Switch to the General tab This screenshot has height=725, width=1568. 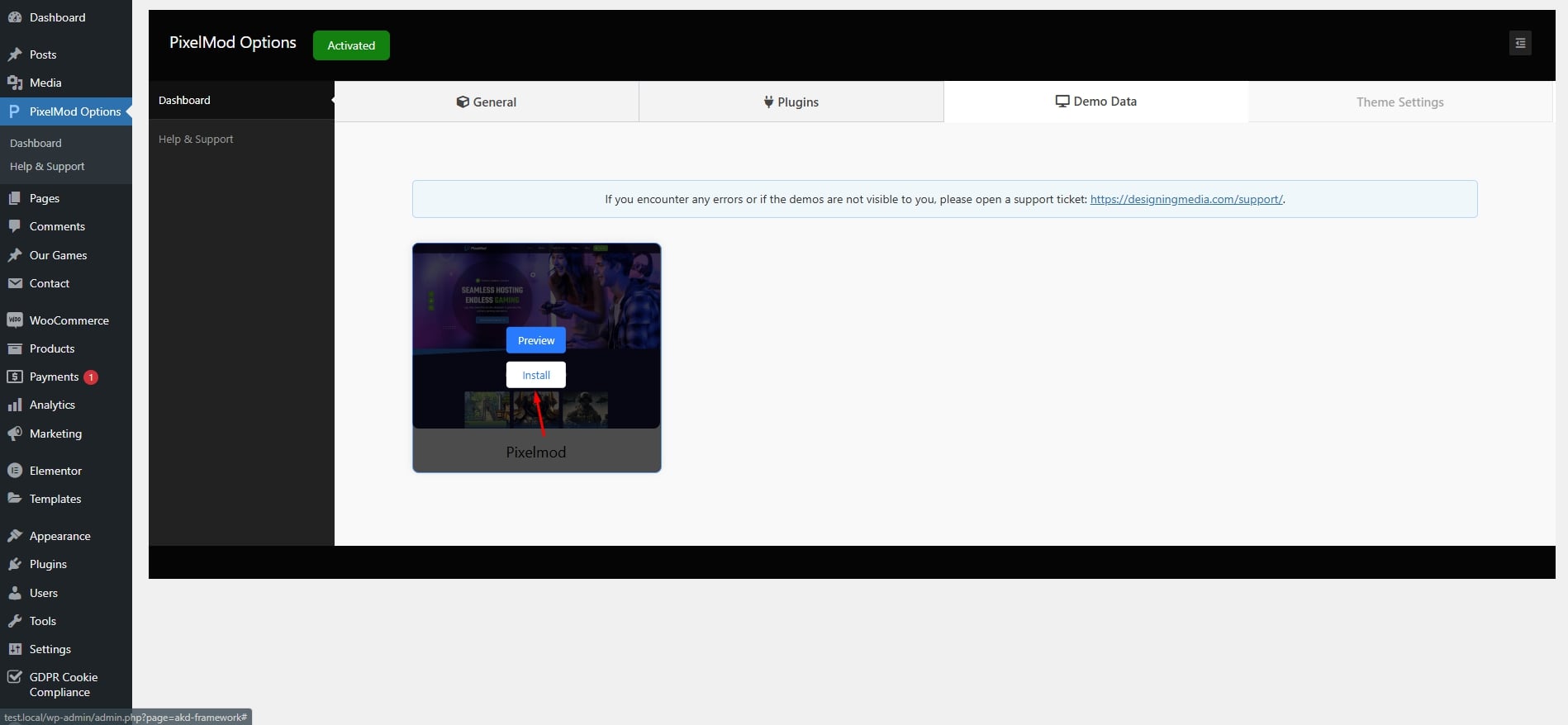487,102
